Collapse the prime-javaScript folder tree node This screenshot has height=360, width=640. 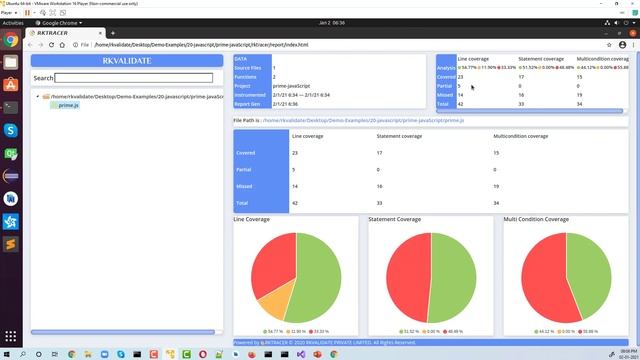click(38, 97)
